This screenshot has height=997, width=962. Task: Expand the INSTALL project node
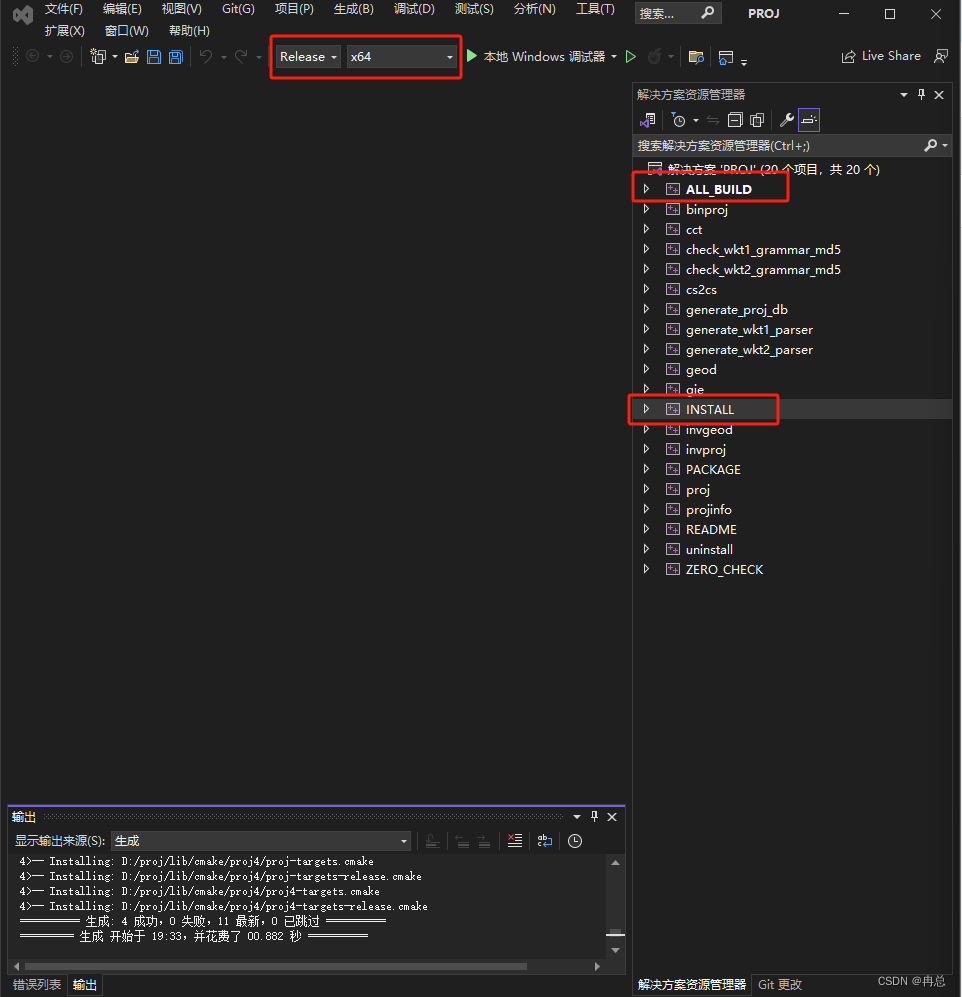click(x=647, y=409)
